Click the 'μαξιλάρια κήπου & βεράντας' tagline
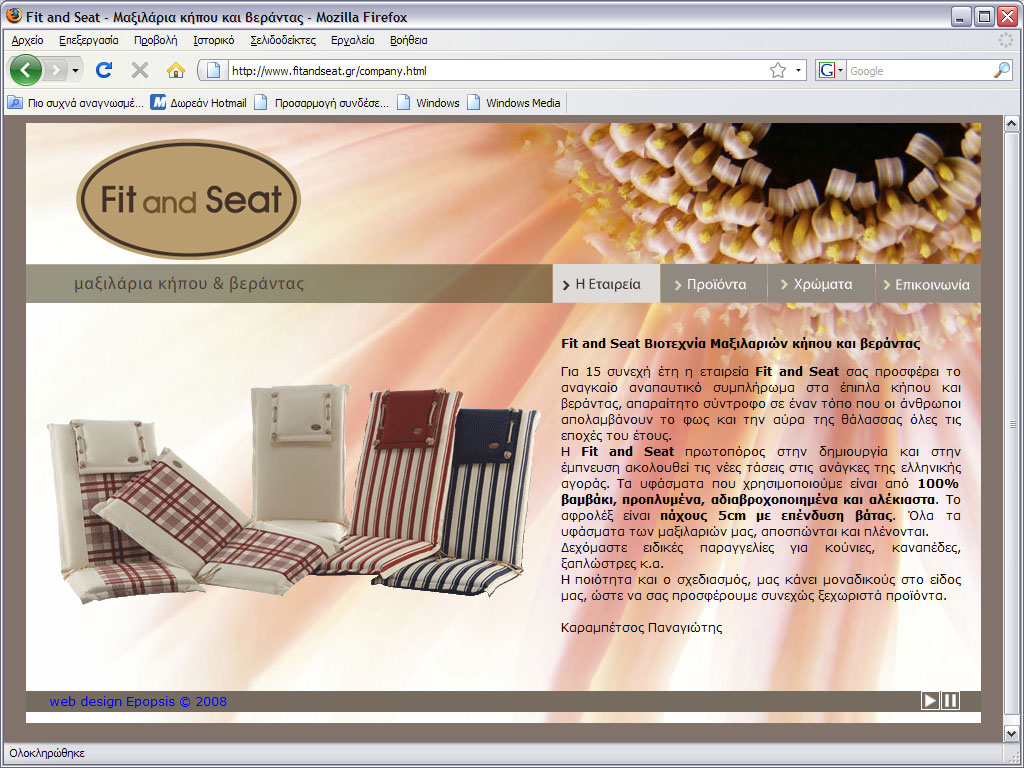1024x768 pixels. pyautogui.click(x=189, y=283)
